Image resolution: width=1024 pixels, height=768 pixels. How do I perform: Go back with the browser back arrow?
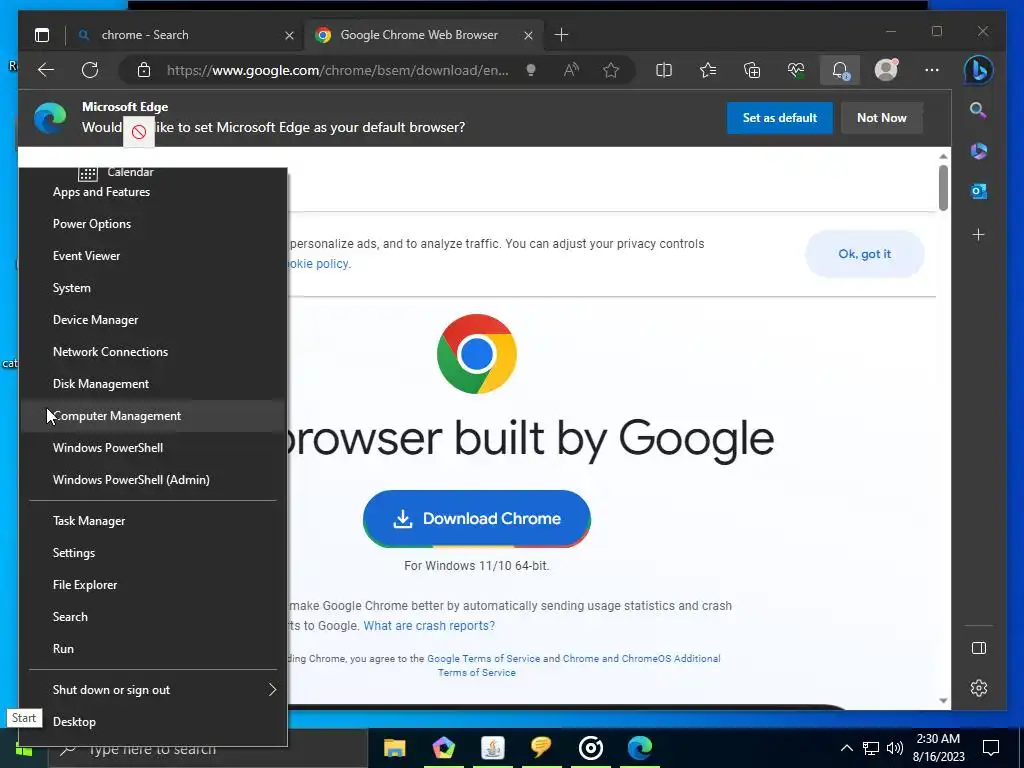click(x=46, y=70)
